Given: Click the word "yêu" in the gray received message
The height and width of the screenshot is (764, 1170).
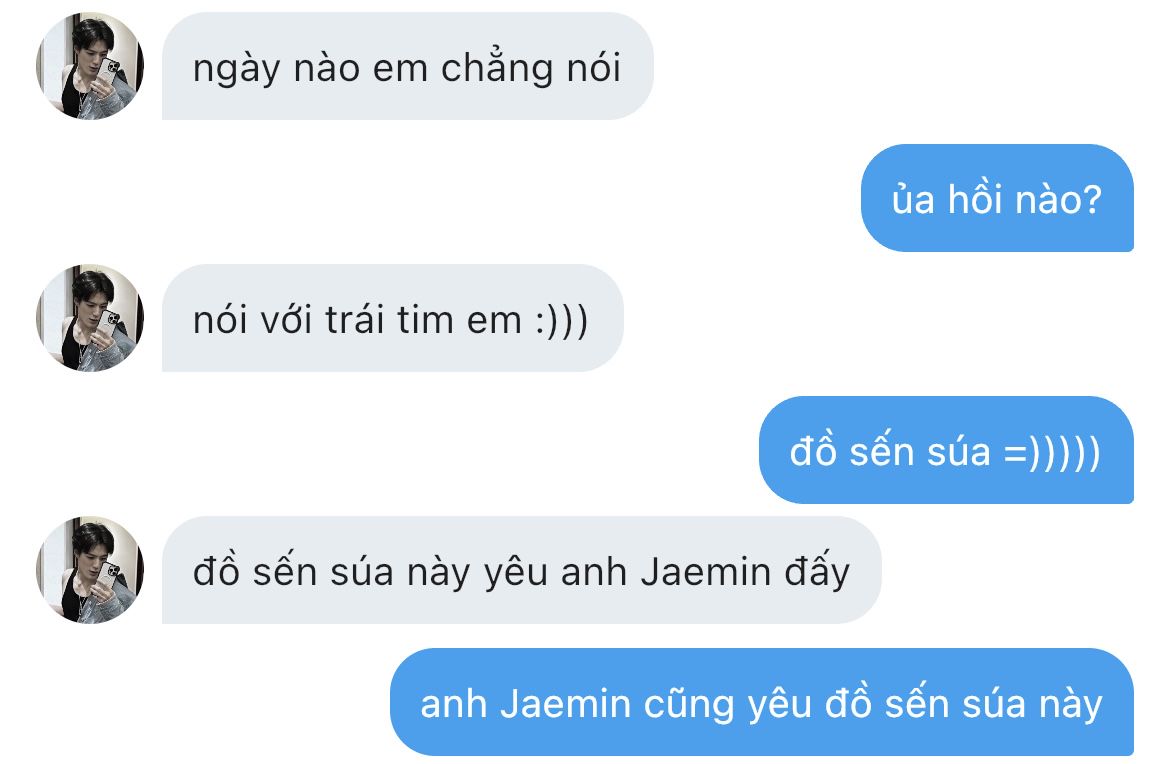Looking at the screenshot, I should pyautogui.click(x=514, y=574).
